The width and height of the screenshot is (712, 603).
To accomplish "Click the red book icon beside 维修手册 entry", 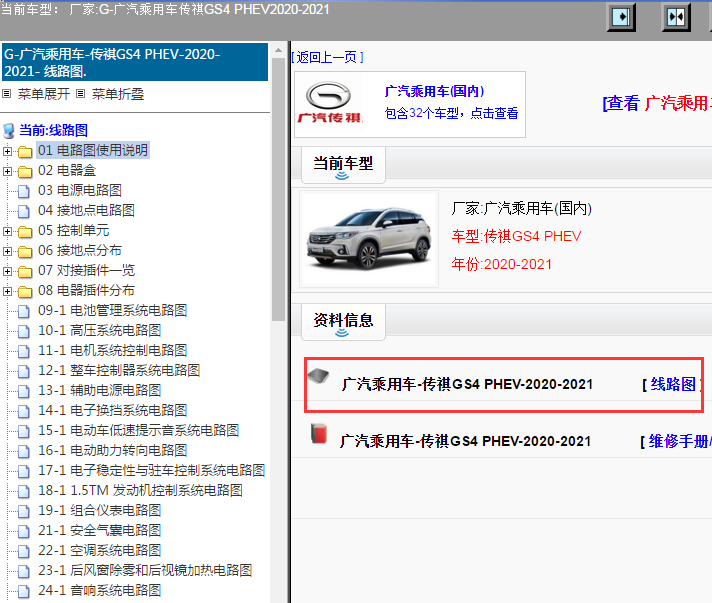I will (x=319, y=434).
